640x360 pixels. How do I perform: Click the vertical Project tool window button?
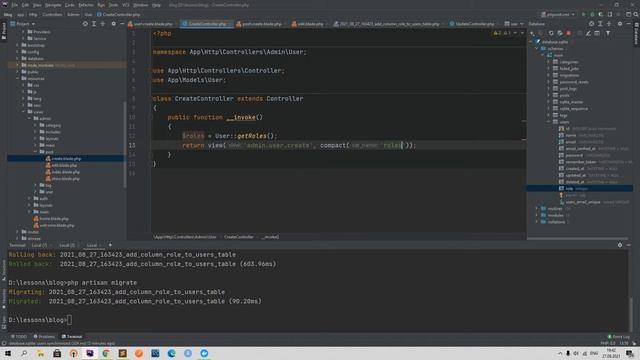[x=4, y=31]
